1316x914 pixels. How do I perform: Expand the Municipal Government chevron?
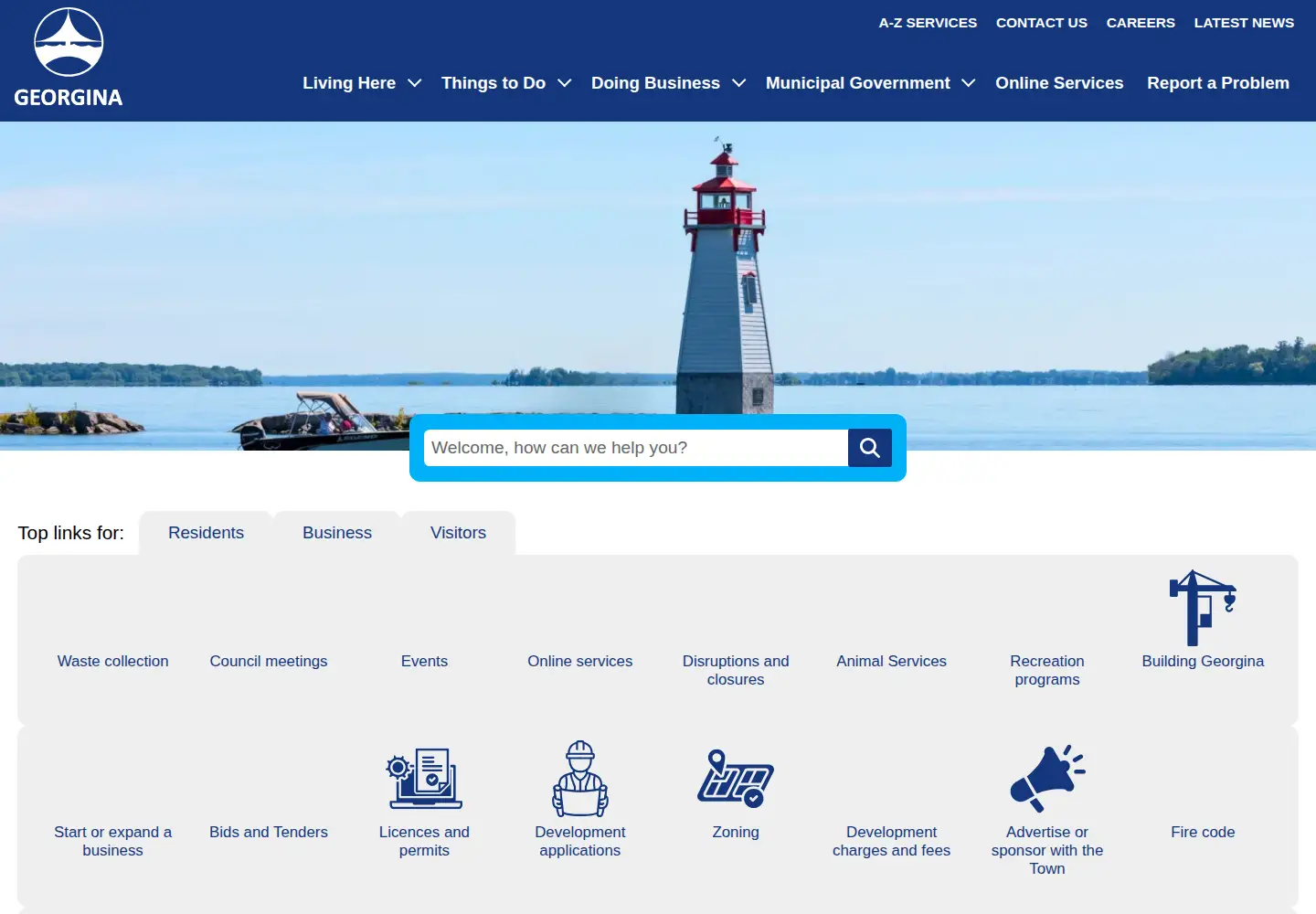pos(969,83)
